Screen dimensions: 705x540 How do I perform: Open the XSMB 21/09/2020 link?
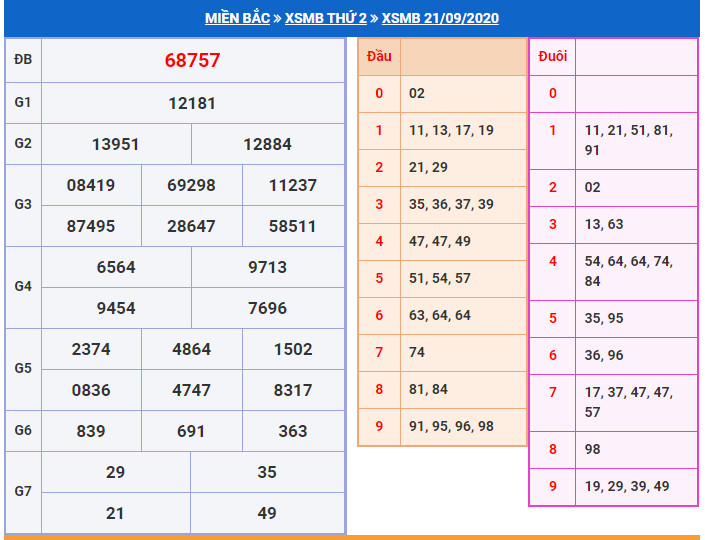440,18
